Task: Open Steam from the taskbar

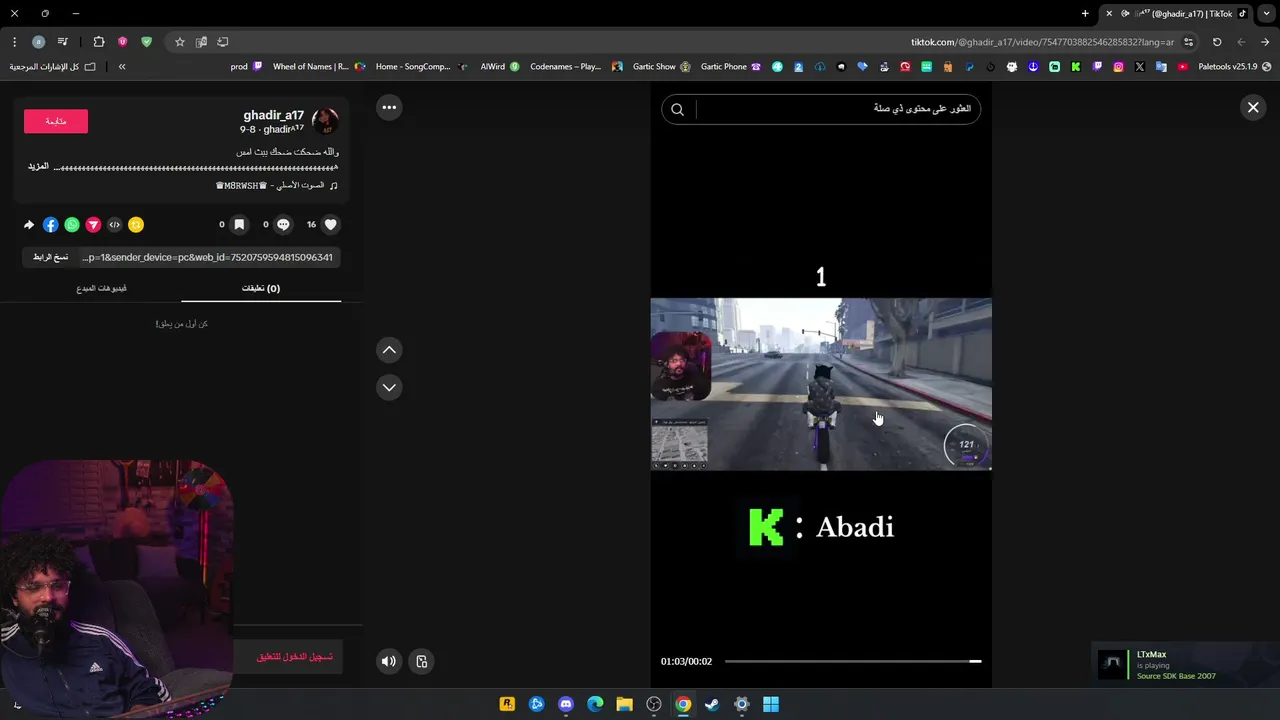Action: tap(712, 704)
